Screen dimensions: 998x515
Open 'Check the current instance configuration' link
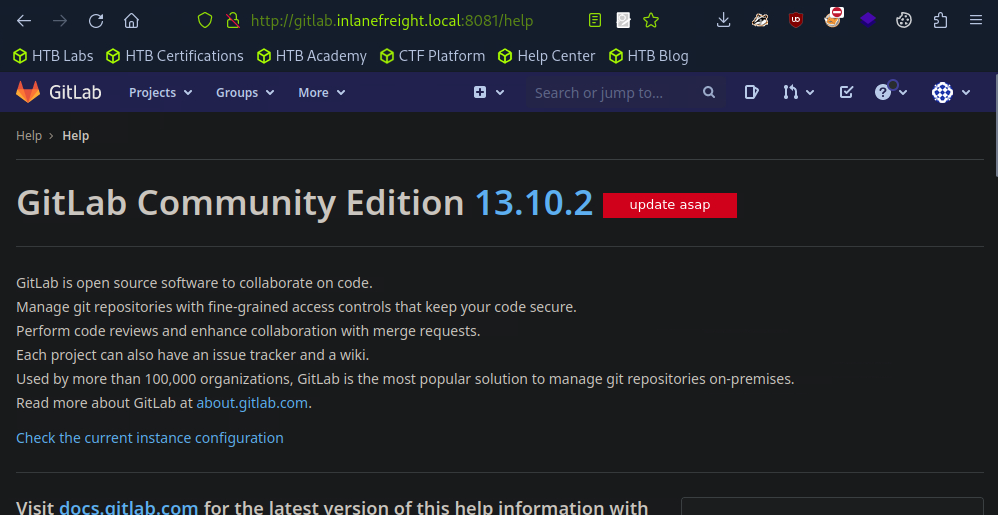point(150,438)
